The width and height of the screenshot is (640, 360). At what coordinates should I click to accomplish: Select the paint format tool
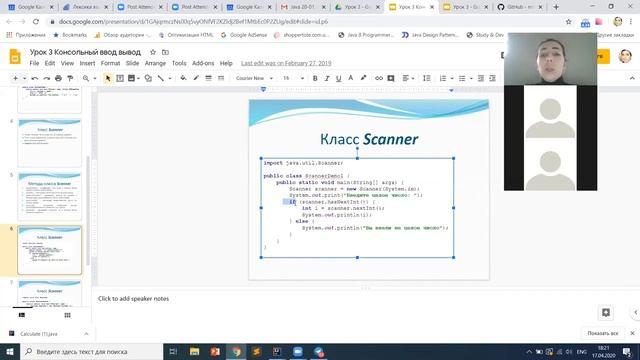pos(70,78)
